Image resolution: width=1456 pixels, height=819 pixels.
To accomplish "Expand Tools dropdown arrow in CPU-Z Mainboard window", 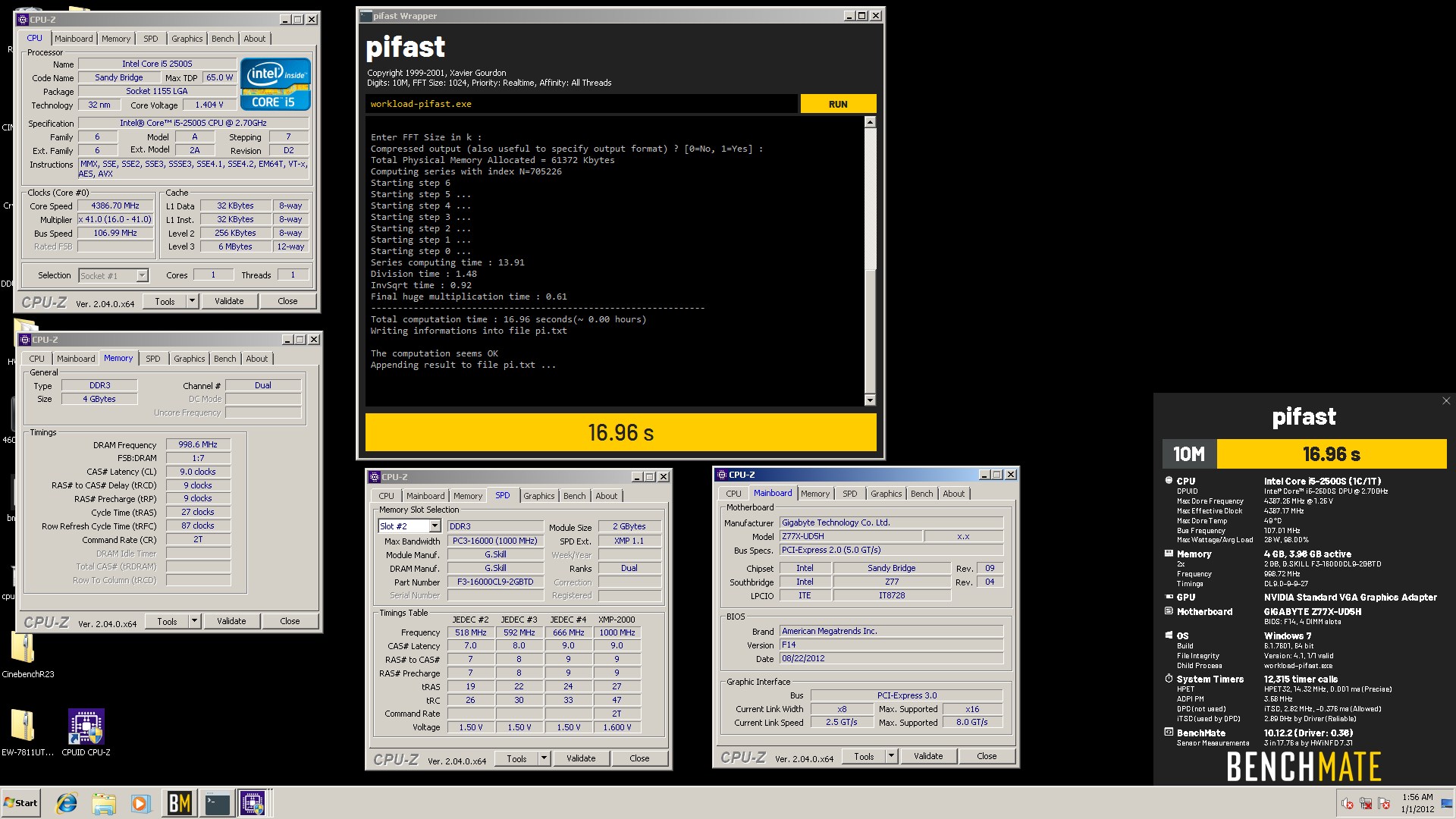I will pyautogui.click(x=891, y=757).
